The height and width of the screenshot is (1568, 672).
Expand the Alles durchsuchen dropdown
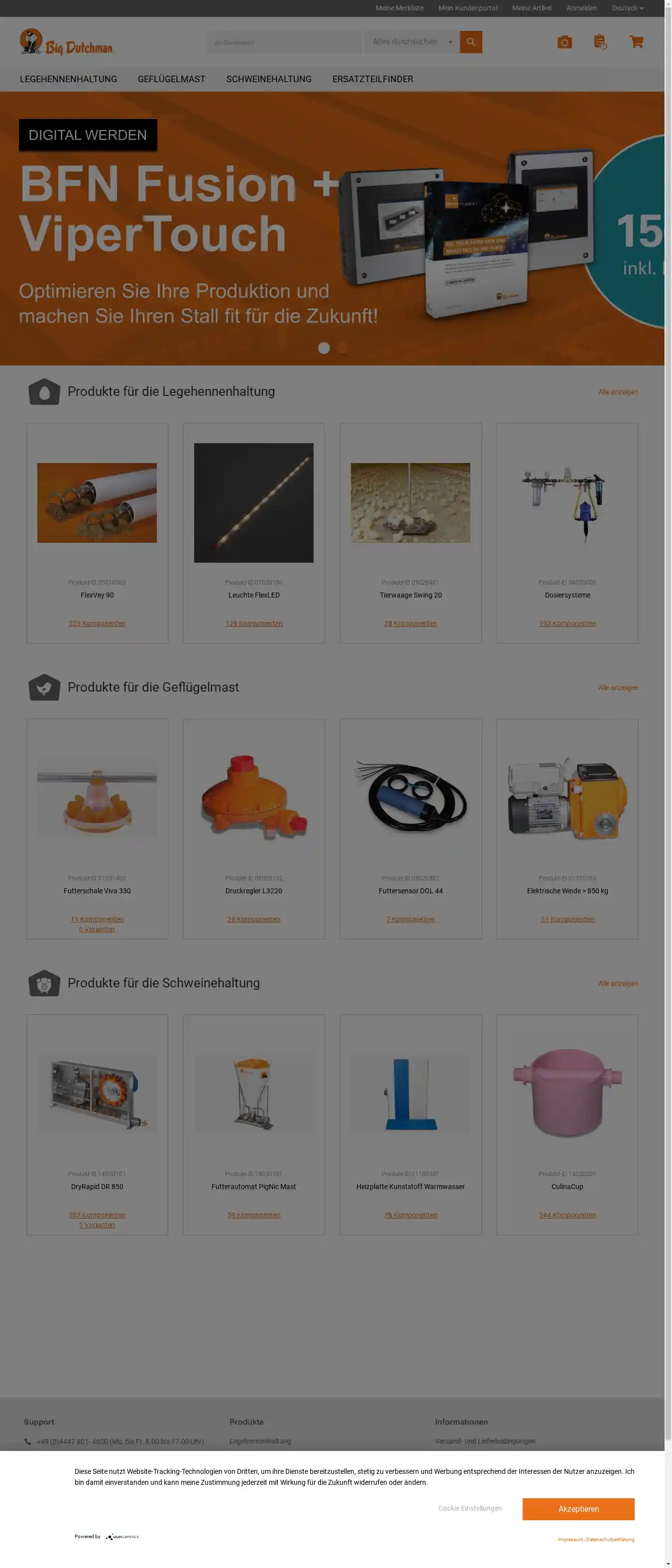coord(412,42)
